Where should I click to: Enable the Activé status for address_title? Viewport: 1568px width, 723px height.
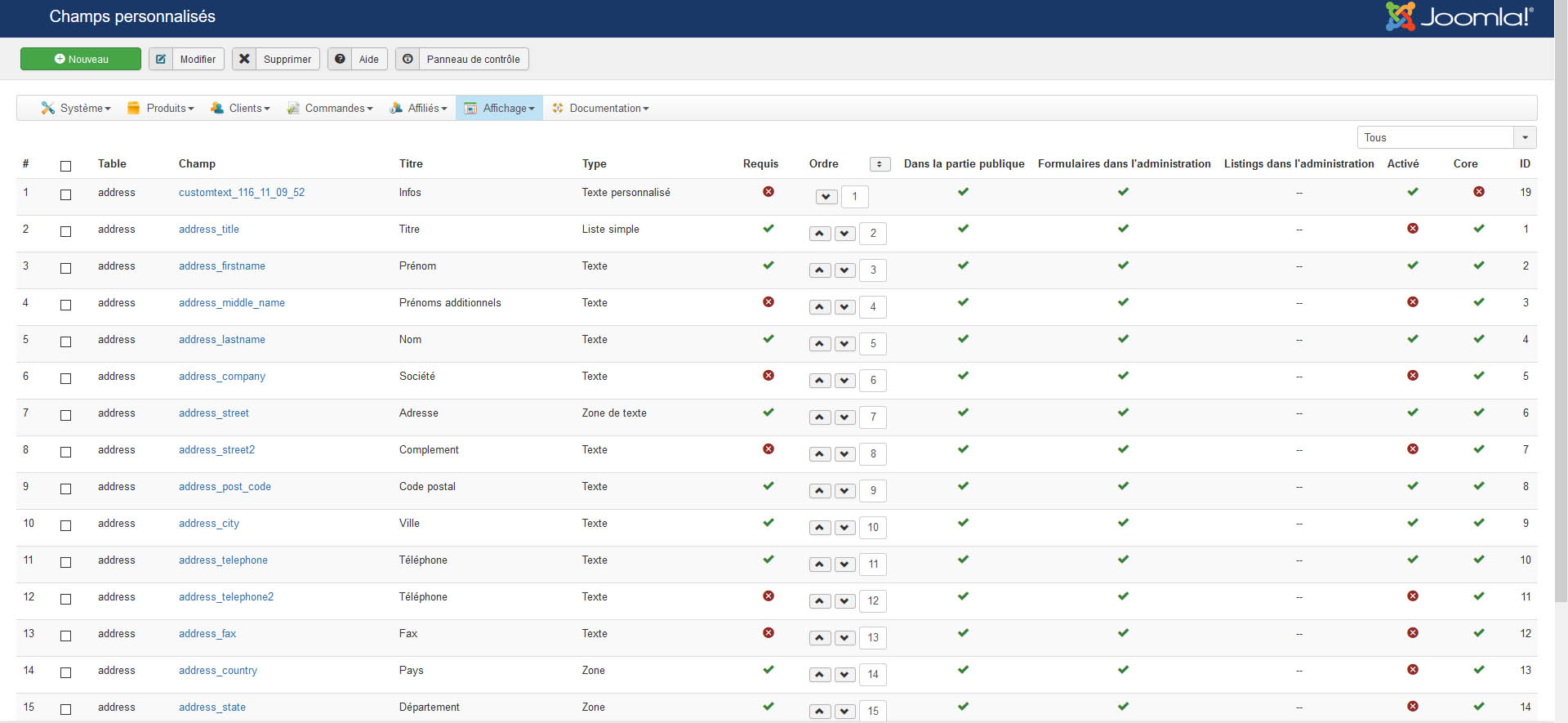pos(1413,229)
